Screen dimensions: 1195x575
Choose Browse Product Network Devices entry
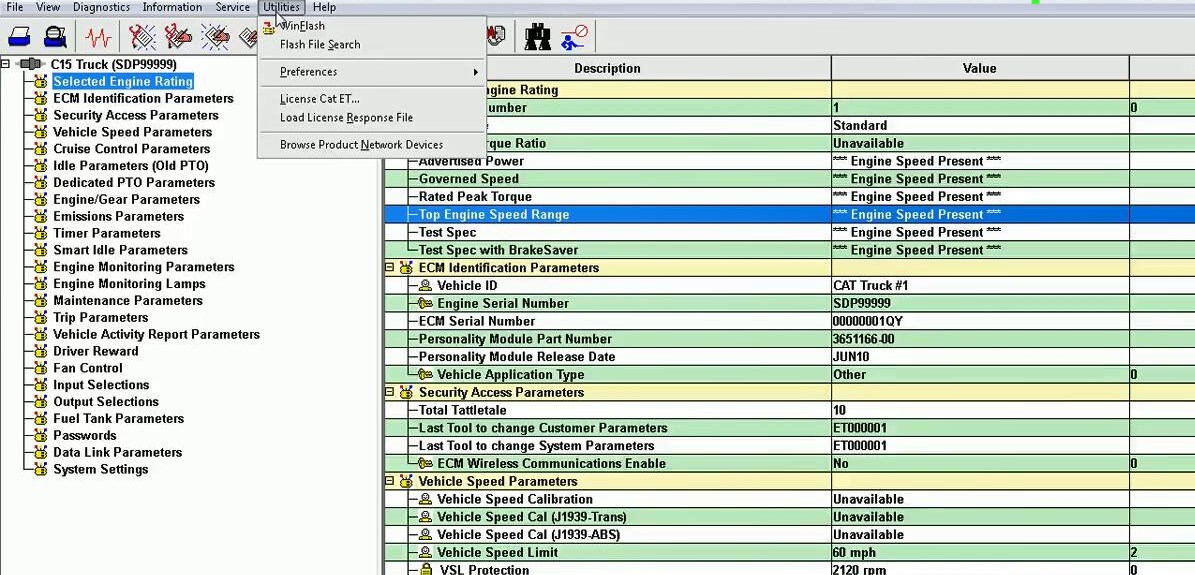pos(361,145)
